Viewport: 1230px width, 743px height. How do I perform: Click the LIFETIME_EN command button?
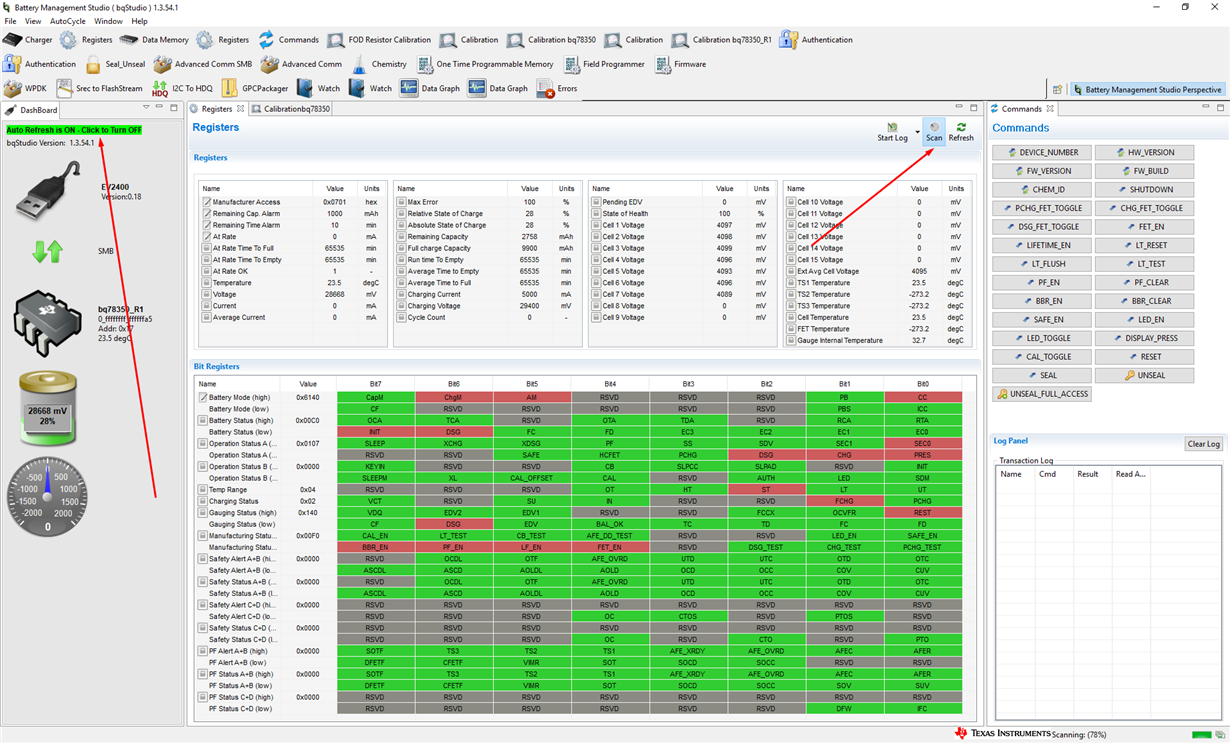tap(1043, 245)
